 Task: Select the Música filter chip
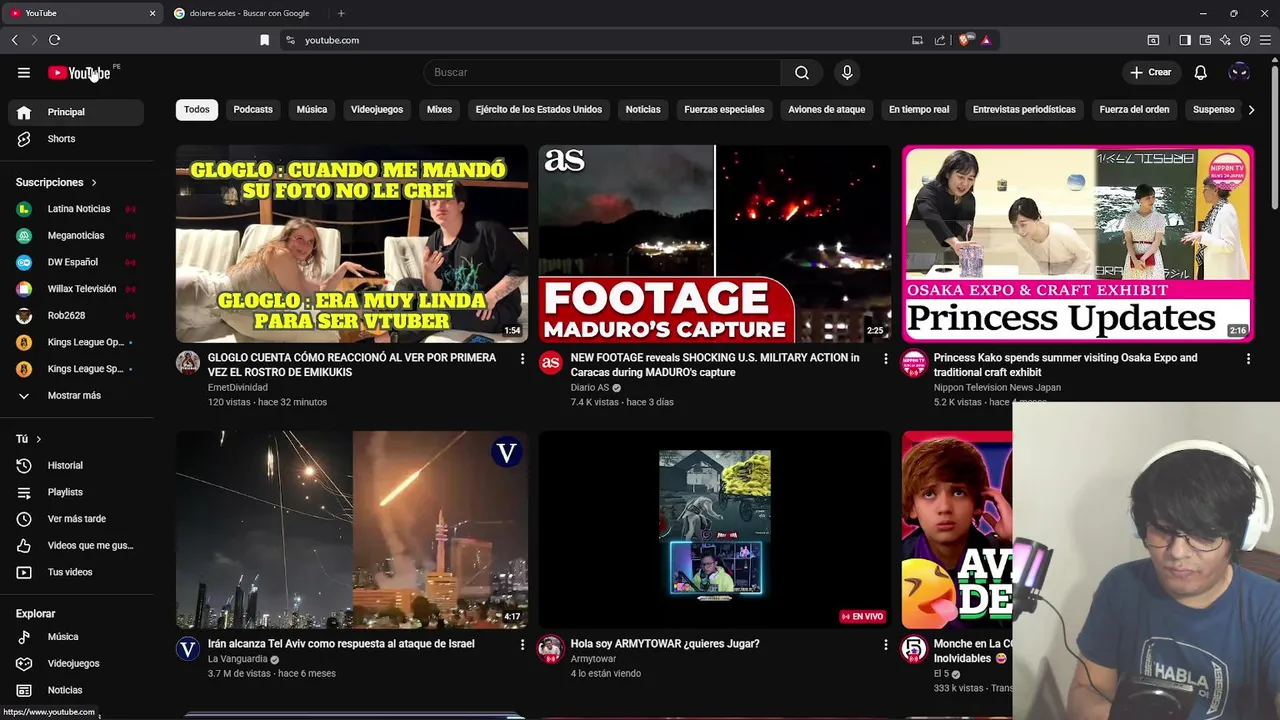(312, 109)
